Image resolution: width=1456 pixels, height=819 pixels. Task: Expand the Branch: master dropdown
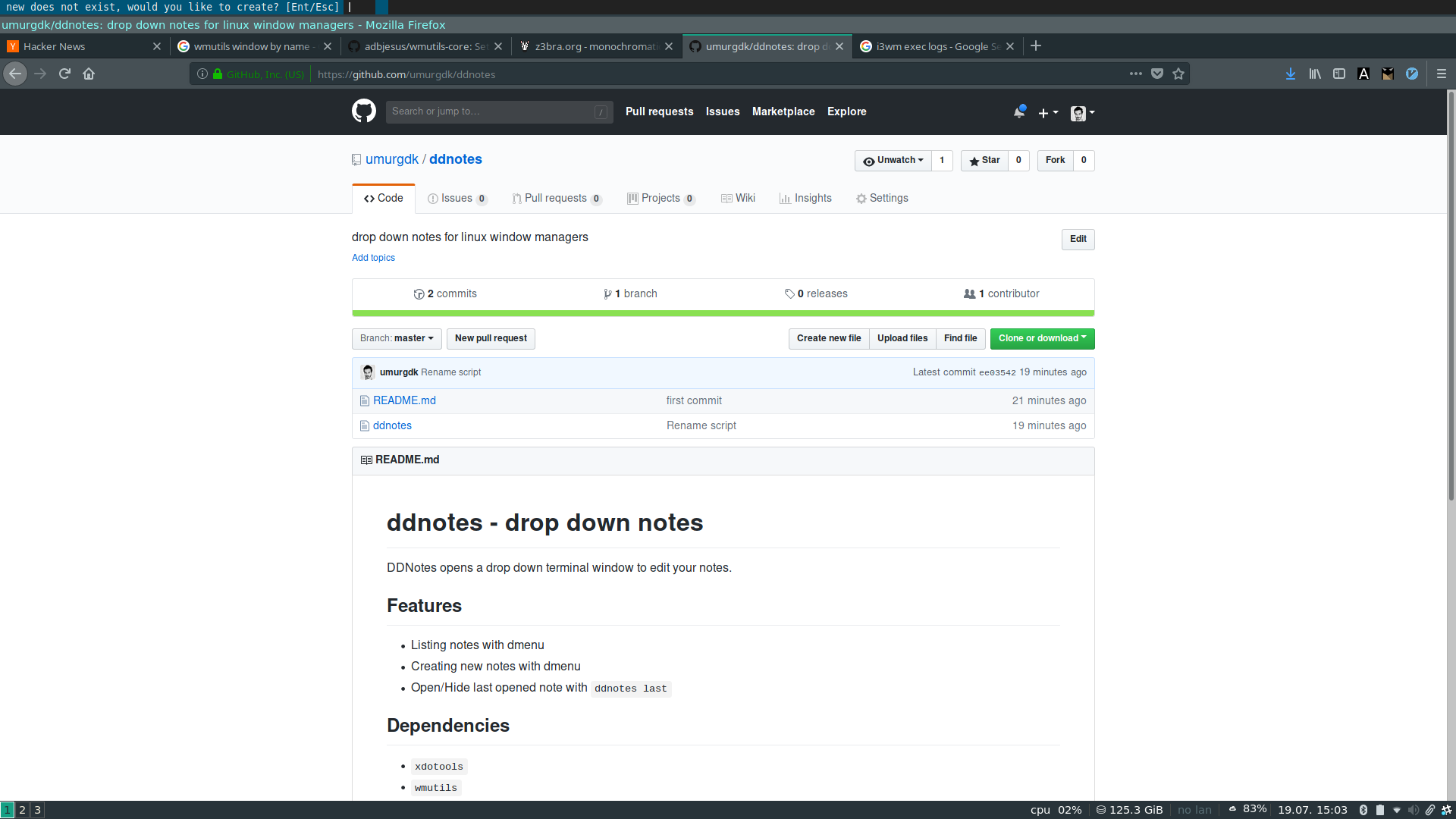tap(397, 338)
